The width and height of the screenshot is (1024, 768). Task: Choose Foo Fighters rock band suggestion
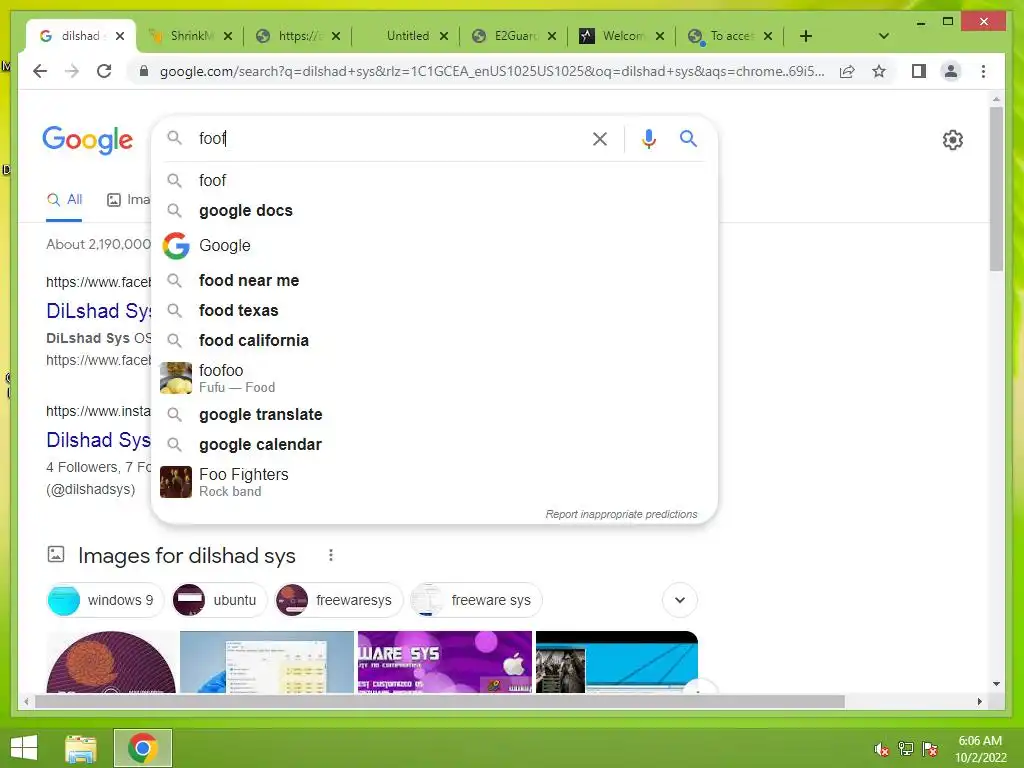434,482
